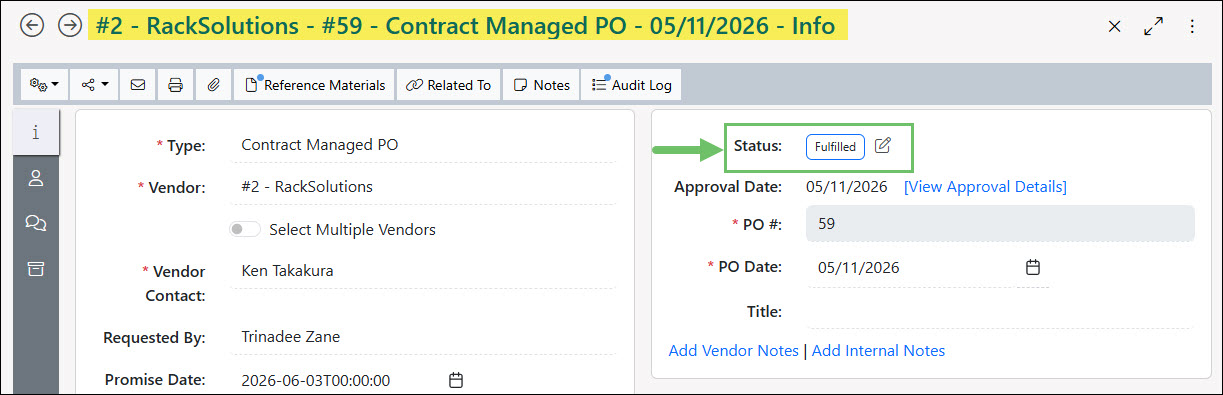Image resolution: width=1223 pixels, height=395 pixels.
Task: Open View Approval Details link
Action: click(x=985, y=187)
